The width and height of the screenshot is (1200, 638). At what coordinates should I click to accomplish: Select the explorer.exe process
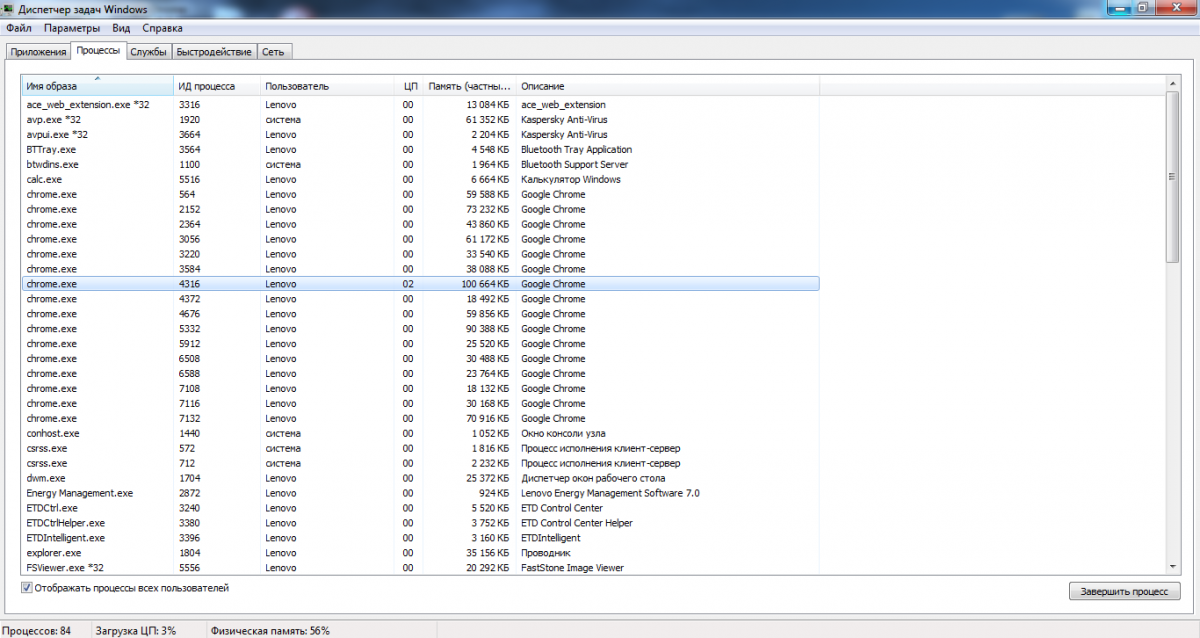click(x=420, y=553)
